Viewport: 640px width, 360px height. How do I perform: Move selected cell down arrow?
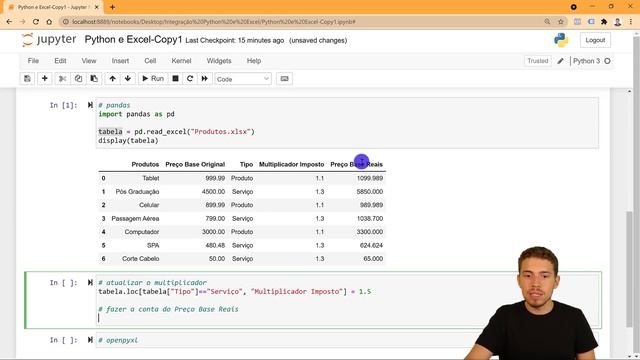128,79
